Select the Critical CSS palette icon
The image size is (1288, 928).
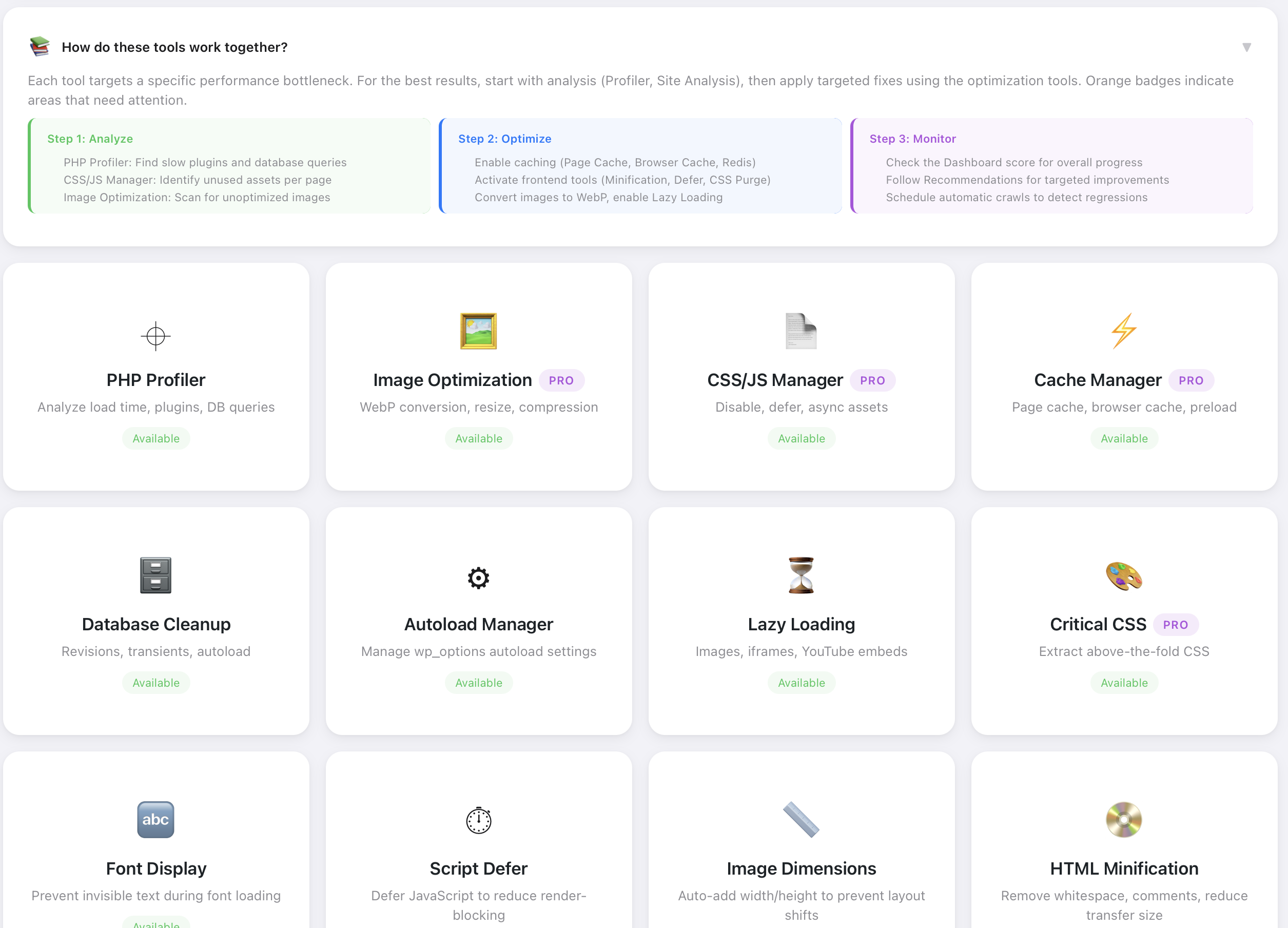1123,576
